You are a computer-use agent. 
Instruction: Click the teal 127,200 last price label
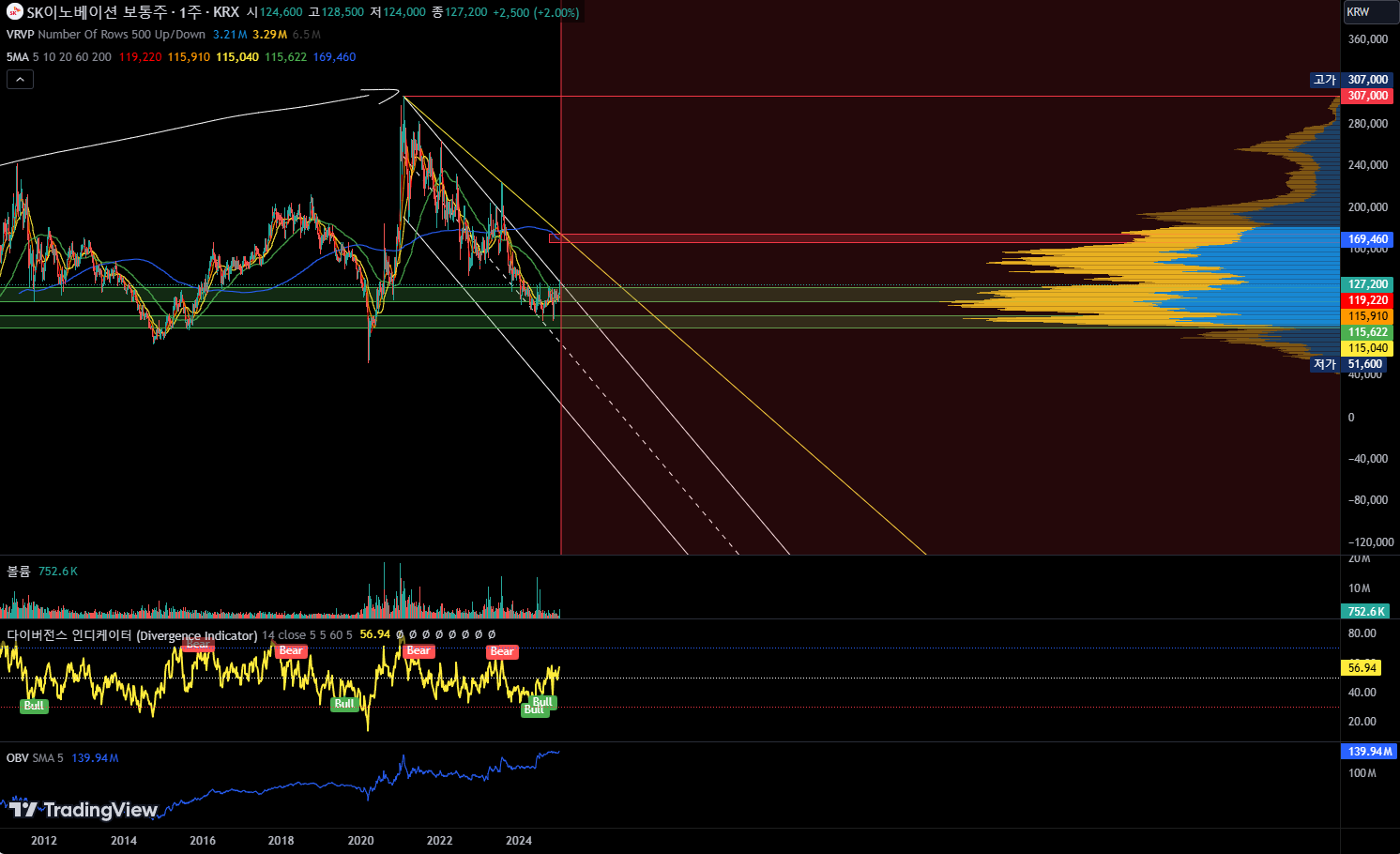coord(1367,284)
